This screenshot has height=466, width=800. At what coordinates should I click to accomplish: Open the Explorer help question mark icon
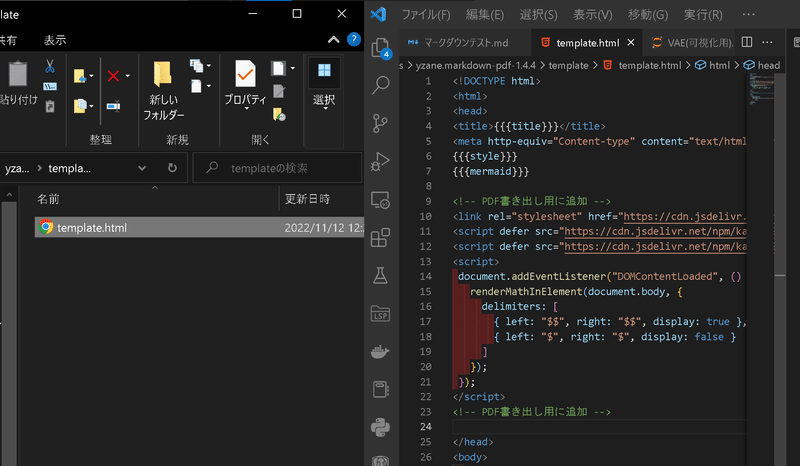[354, 39]
